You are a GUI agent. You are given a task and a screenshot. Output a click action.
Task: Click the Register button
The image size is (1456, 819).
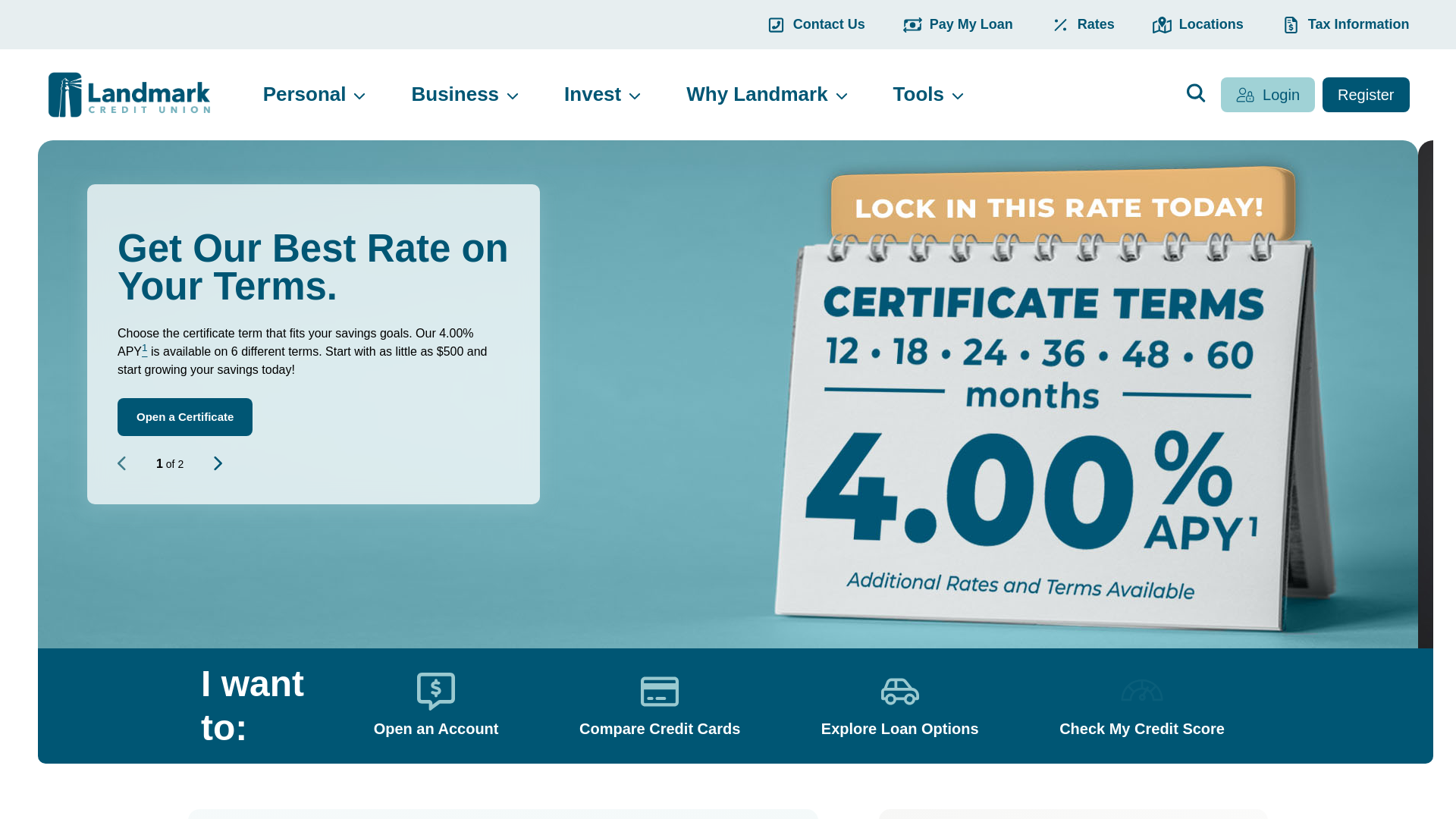(1366, 95)
